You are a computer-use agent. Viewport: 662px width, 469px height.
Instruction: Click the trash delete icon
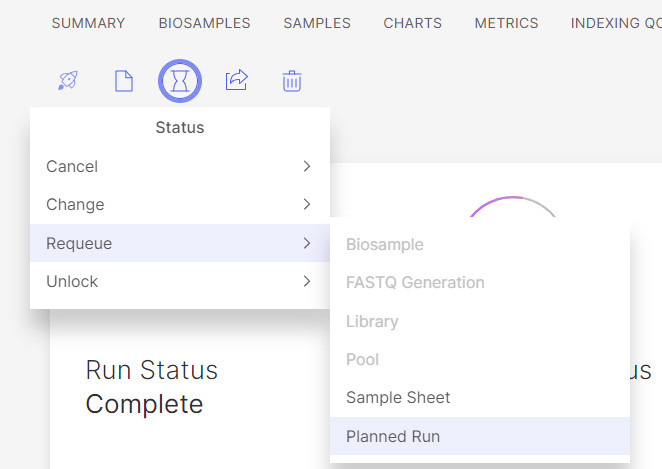(x=292, y=81)
